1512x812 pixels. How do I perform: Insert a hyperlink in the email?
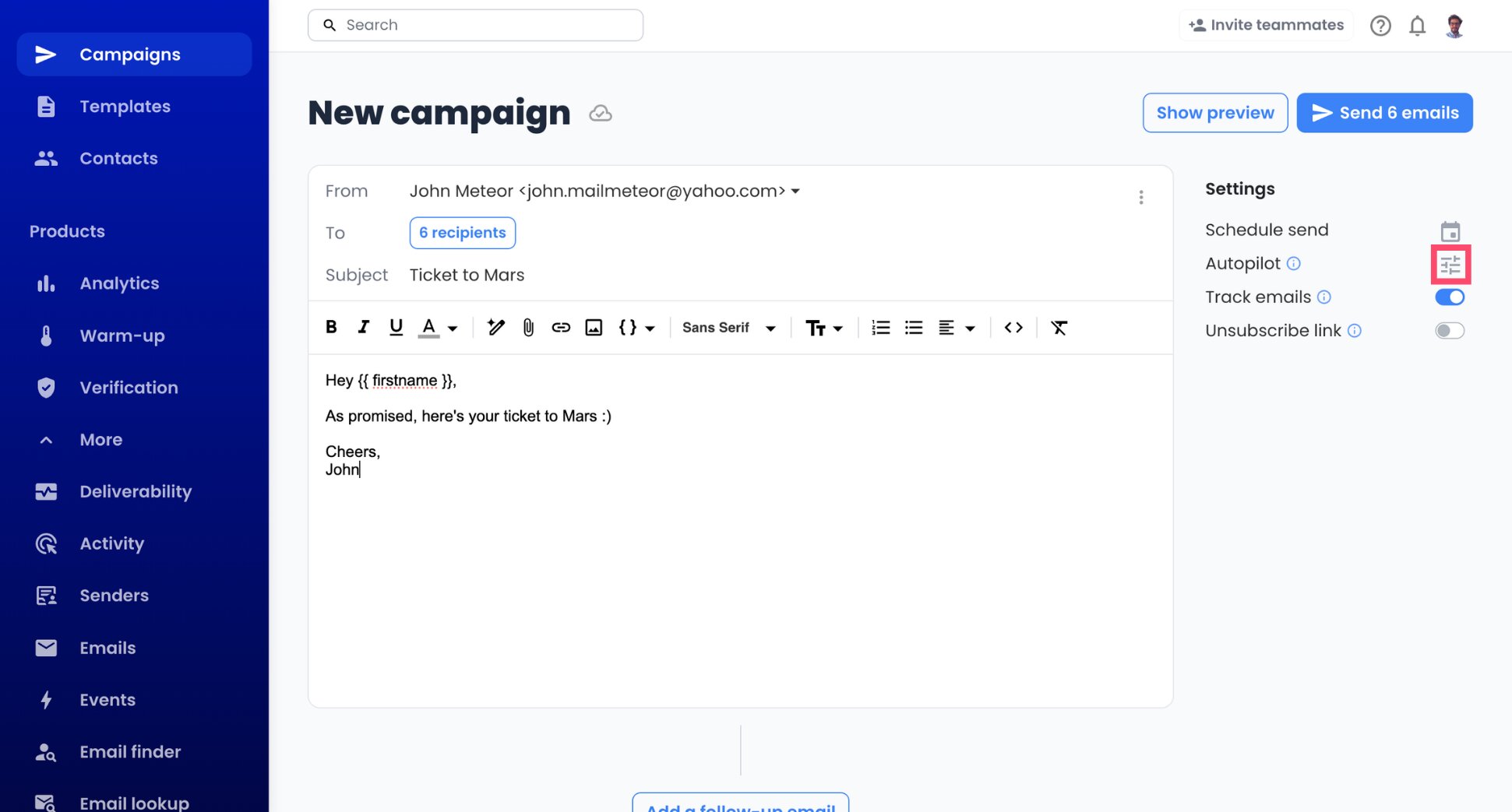(561, 328)
